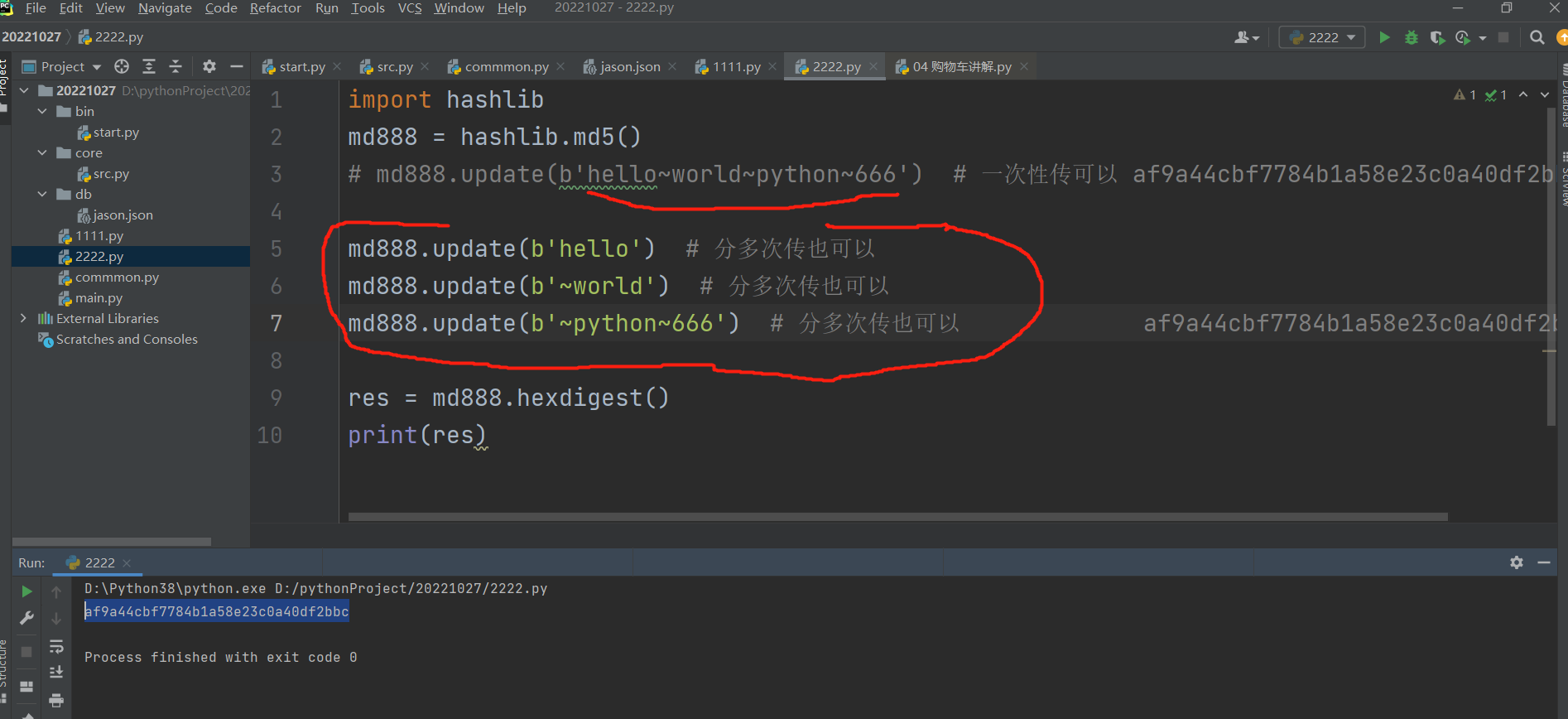
Task: Open the profiler options dropdown arrow
Action: (x=1482, y=38)
